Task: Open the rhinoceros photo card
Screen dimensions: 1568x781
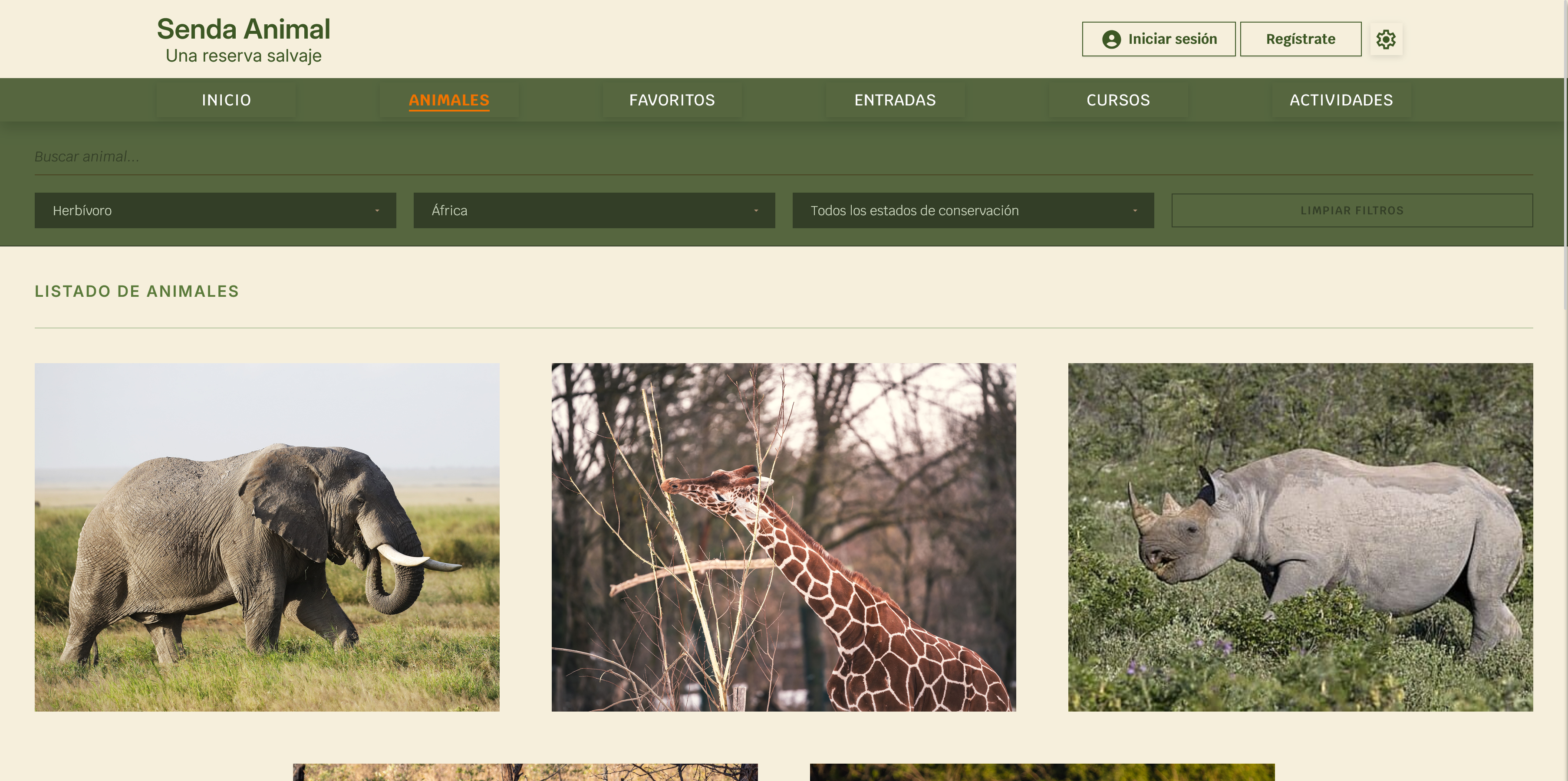Action: [x=1300, y=537]
